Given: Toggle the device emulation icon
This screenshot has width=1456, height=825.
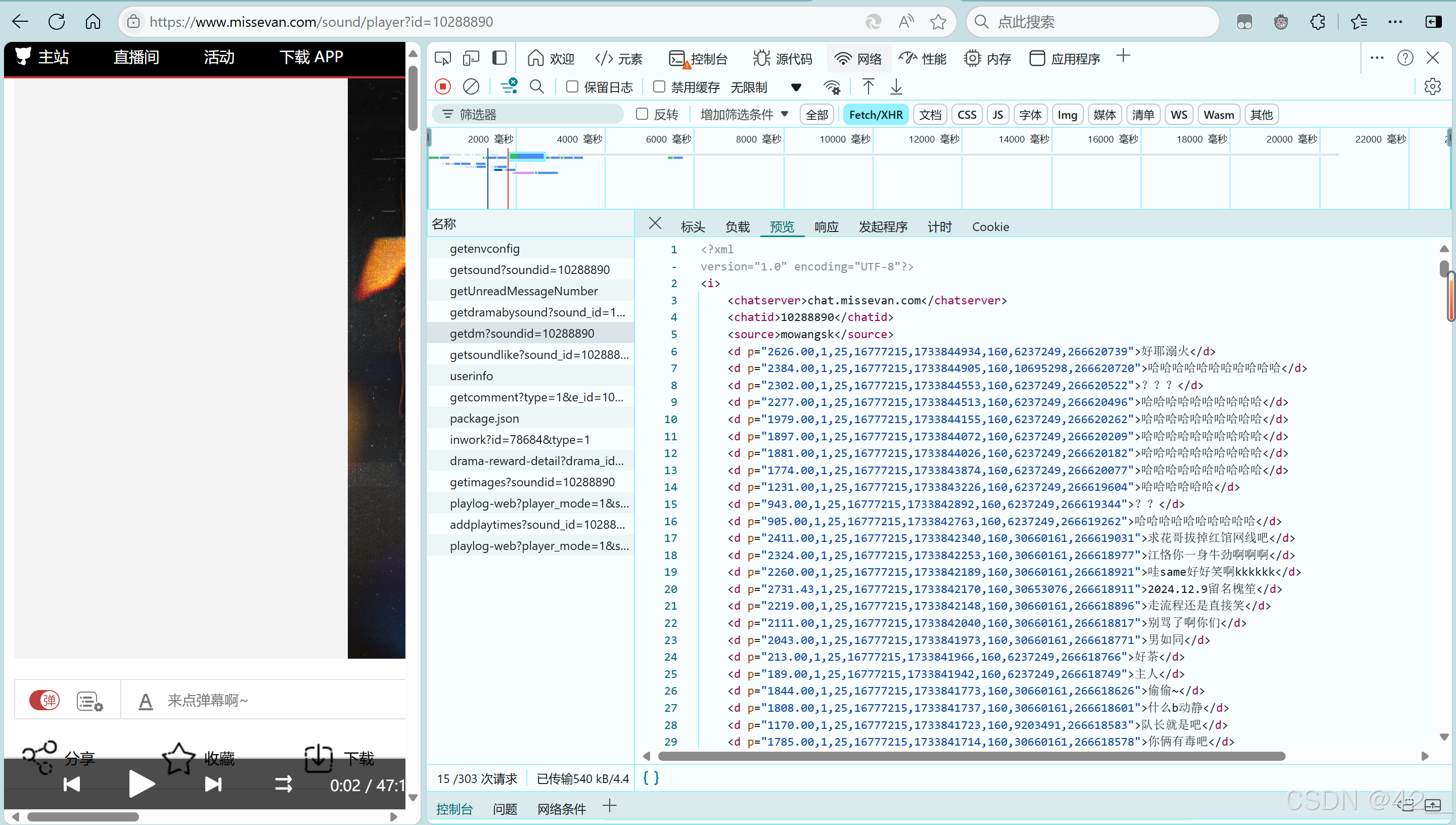Looking at the screenshot, I should [x=471, y=58].
